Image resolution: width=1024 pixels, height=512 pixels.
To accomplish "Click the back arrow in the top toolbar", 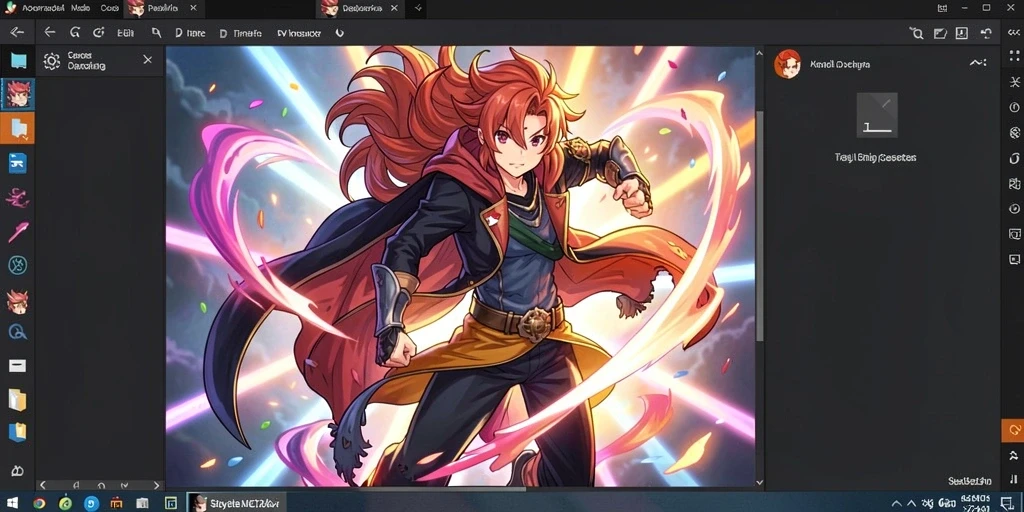I will [x=50, y=33].
